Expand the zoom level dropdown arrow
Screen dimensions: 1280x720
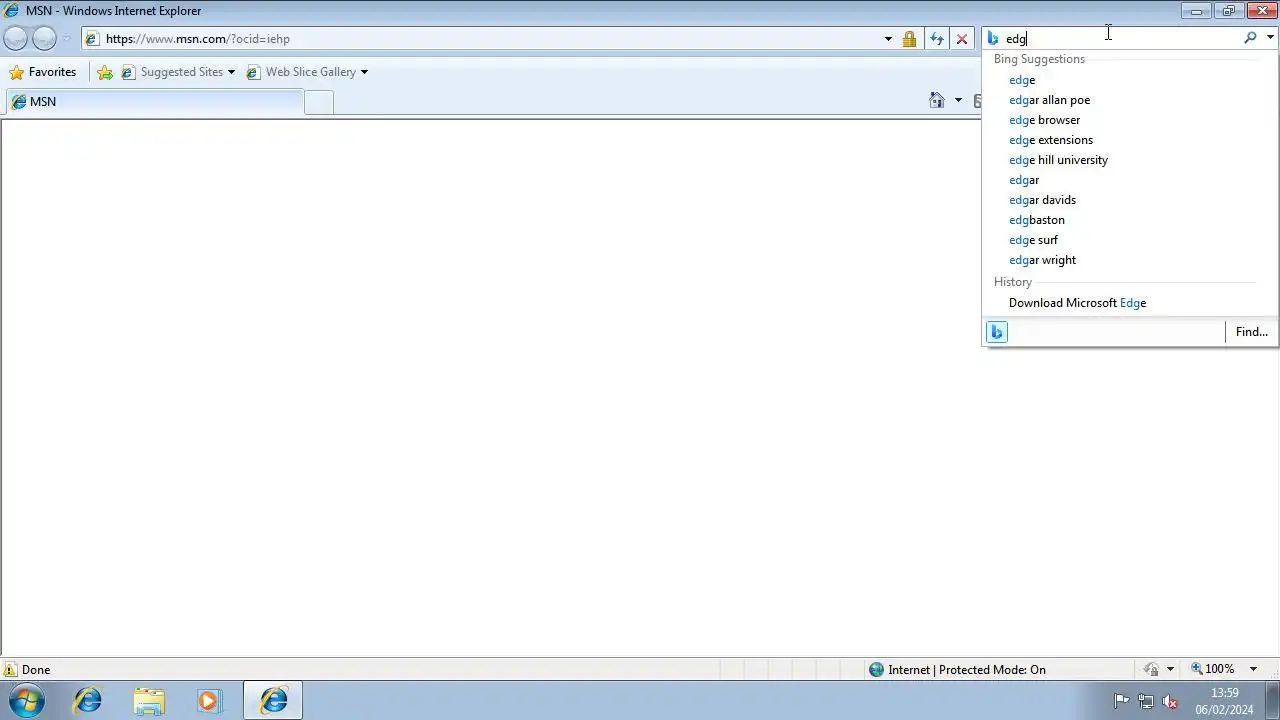[x=1253, y=669]
